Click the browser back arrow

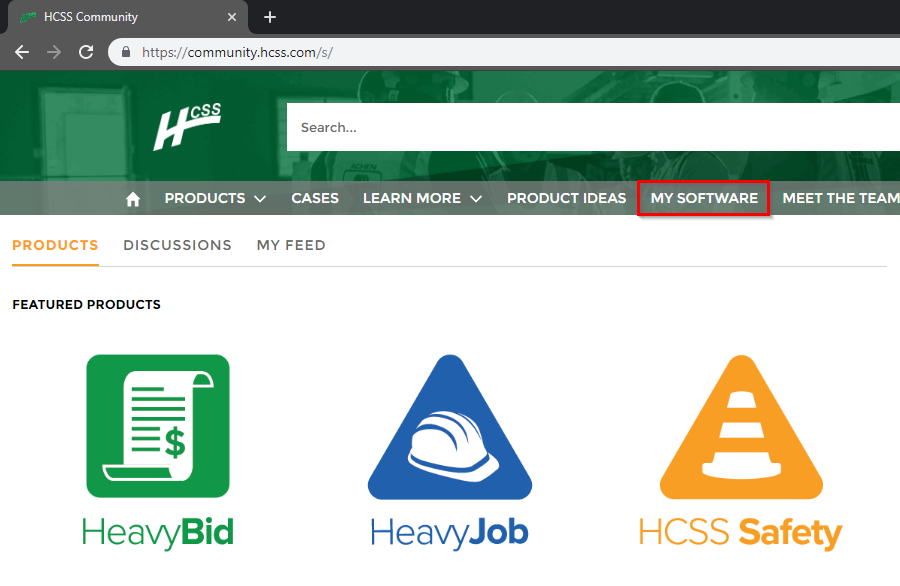(x=21, y=51)
